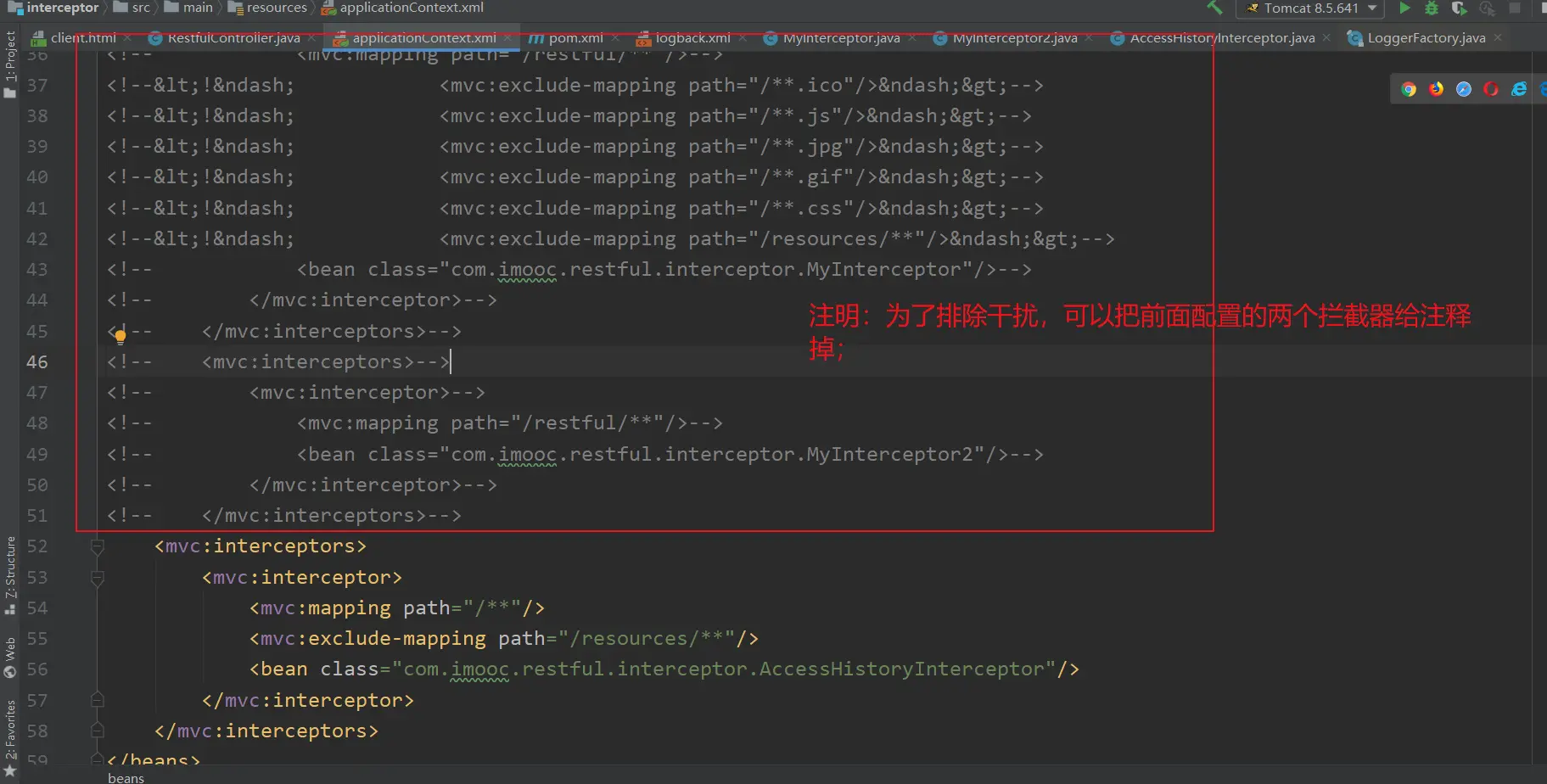Click the beans breadcrumb at editor bottom
1547x784 pixels.
[x=126, y=777]
